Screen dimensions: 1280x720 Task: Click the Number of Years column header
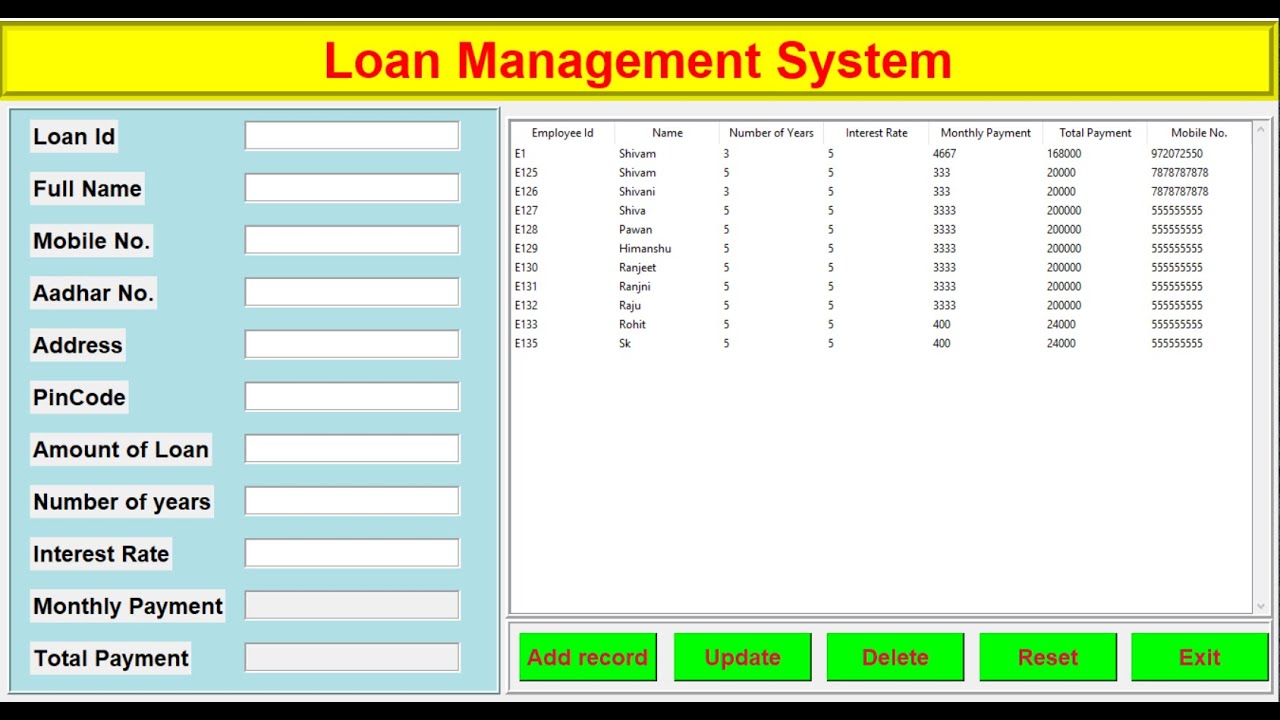[x=771, y=133]
